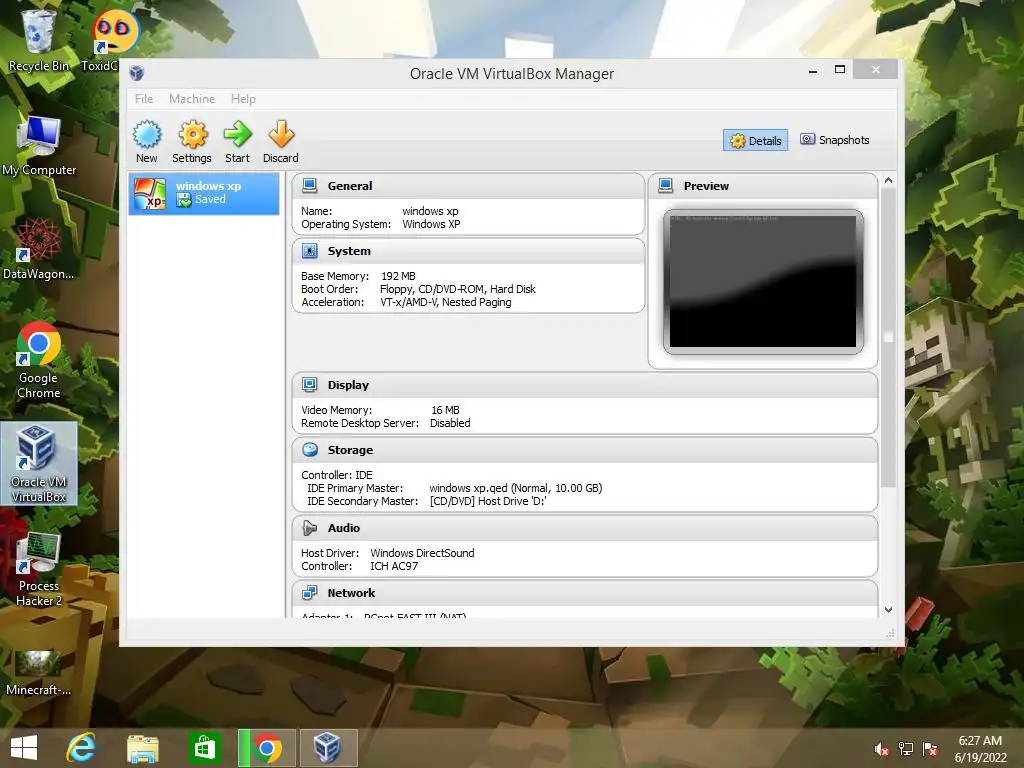
Task: Collapse the General section header
Action: [x=468, y=186]
